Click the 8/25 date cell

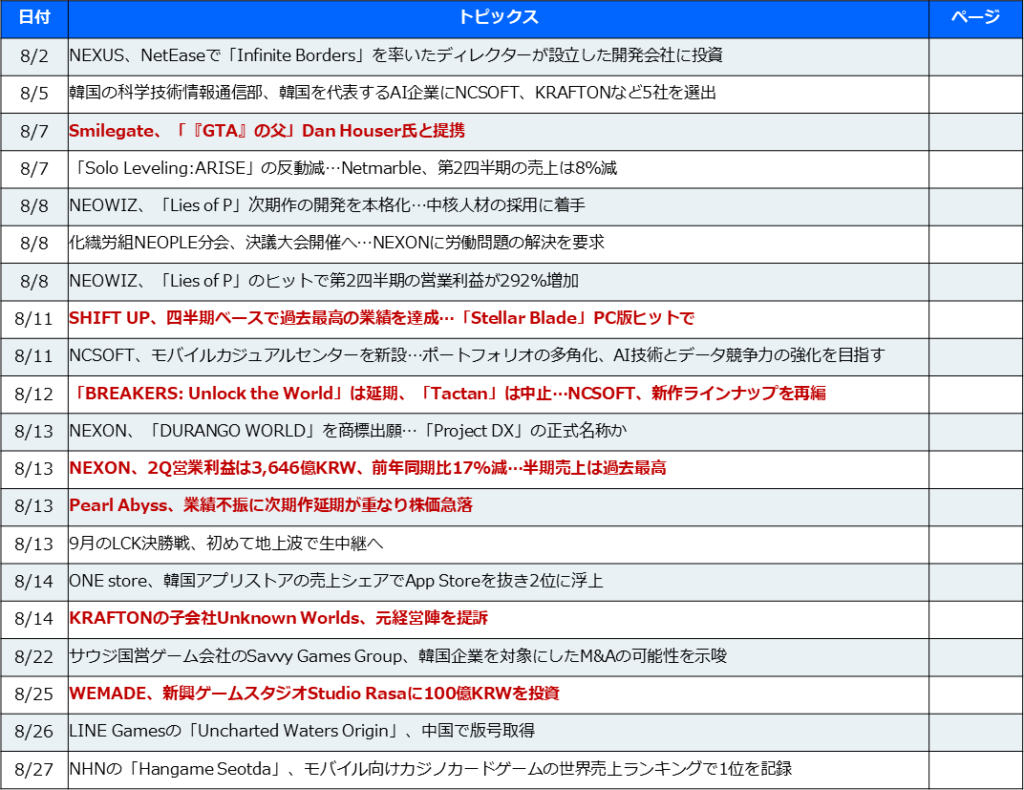(34, 694)
